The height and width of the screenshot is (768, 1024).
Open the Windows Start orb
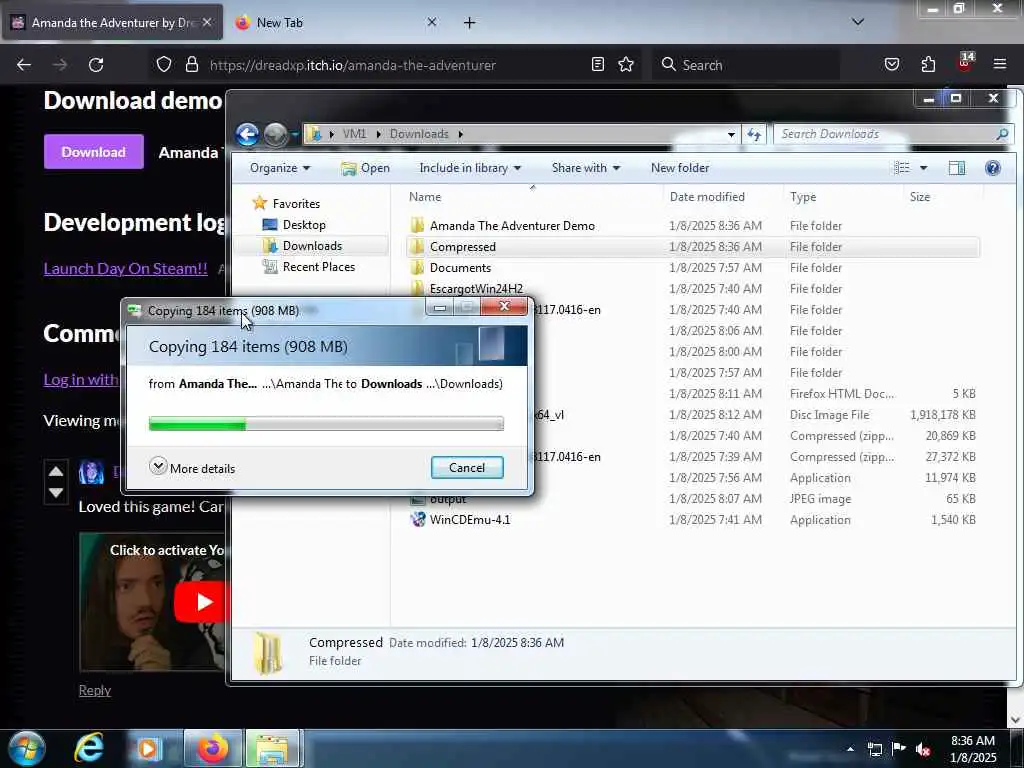coord(26,748)
